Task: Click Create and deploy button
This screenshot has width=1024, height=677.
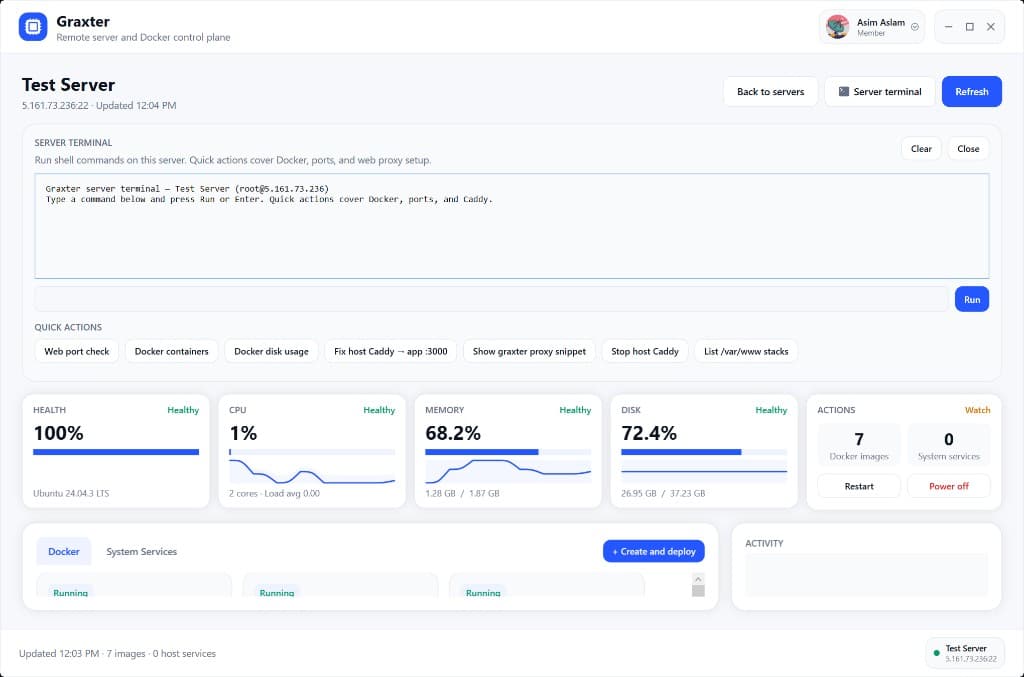Action: point(654,552)
